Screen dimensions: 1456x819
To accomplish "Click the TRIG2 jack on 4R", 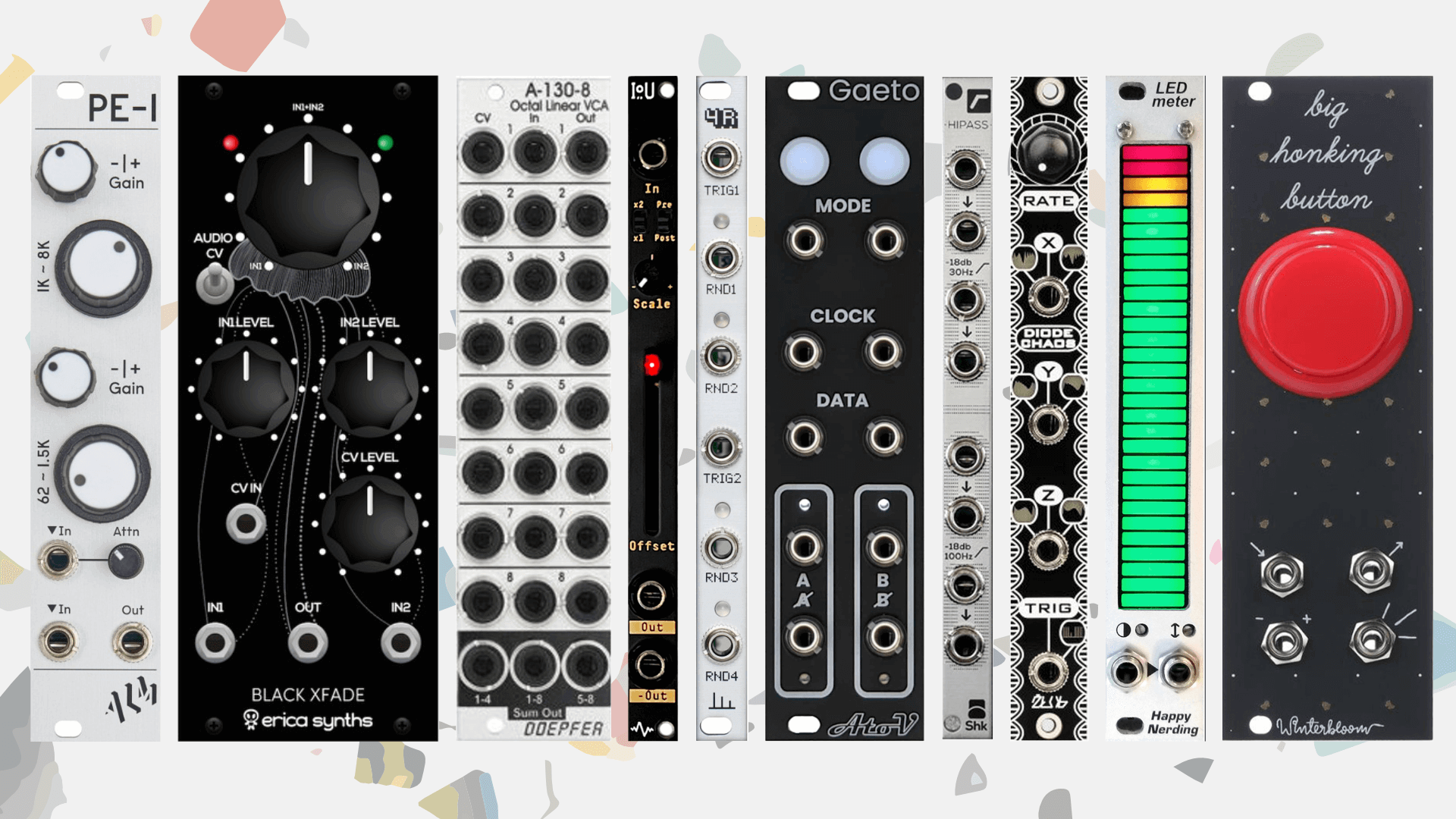I will [x=720, y=447].
